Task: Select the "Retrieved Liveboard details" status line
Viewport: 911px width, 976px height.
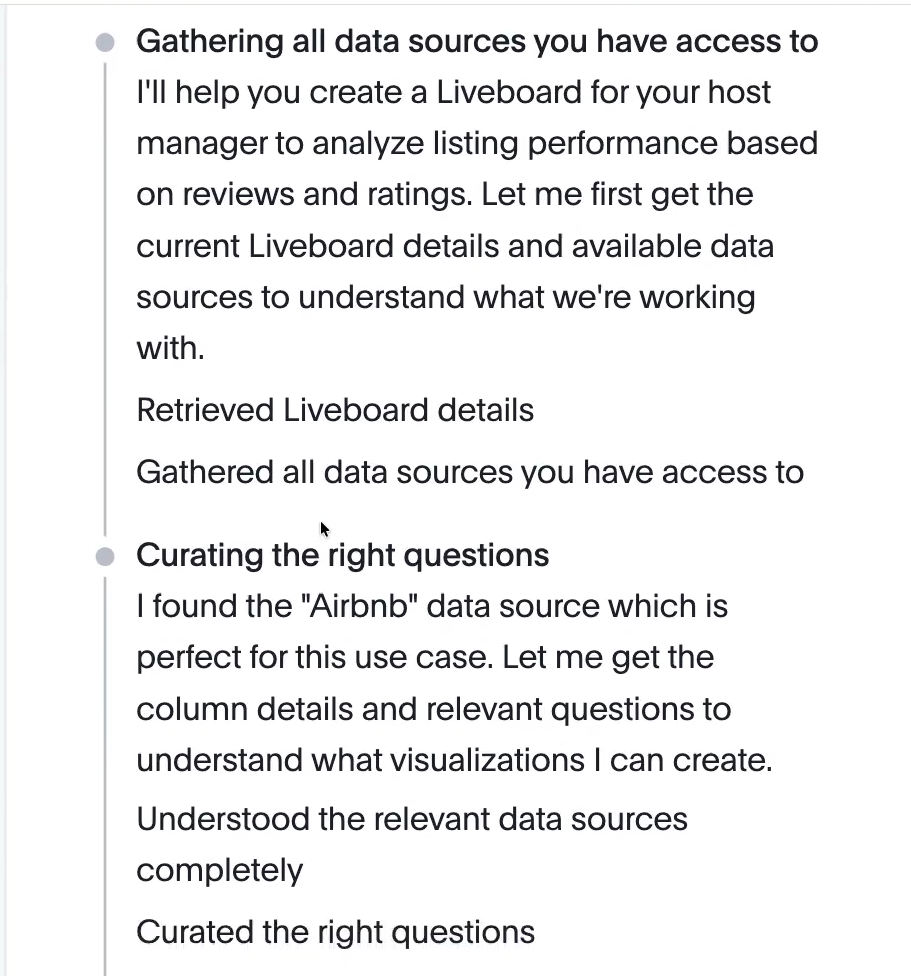Action: pos(335,410)
